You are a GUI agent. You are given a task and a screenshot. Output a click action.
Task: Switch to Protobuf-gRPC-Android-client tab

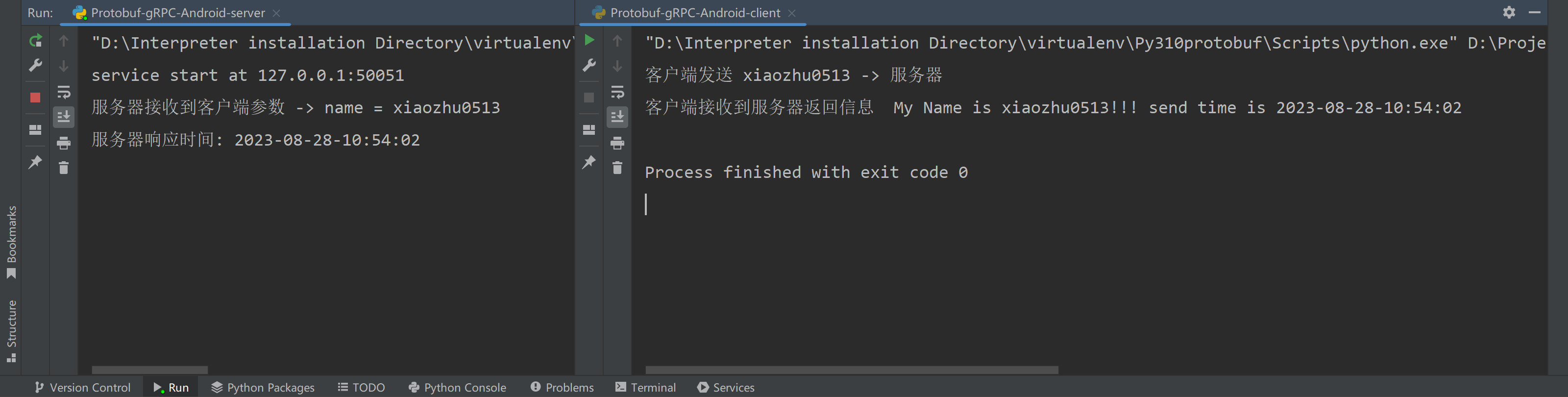(694, 13)
